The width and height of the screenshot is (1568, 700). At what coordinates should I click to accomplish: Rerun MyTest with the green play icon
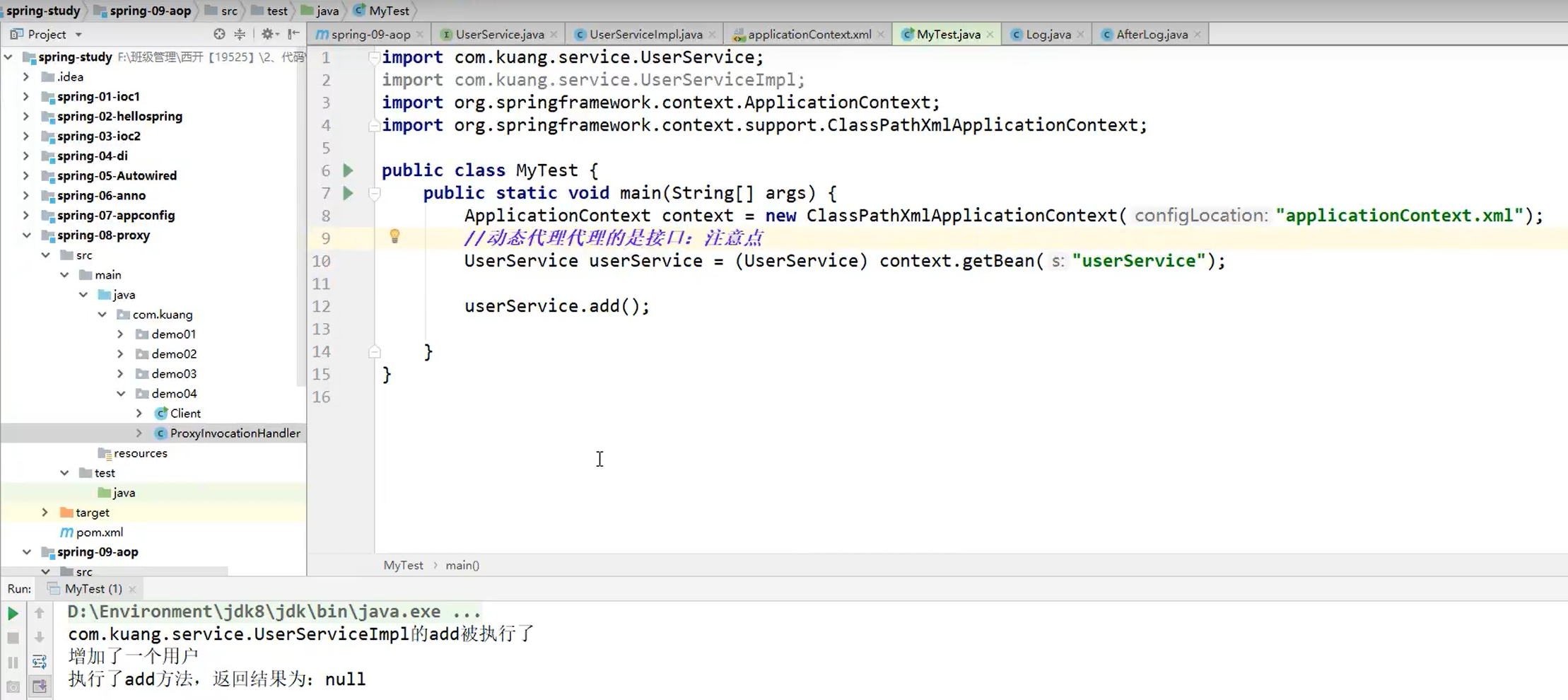[13, 613]
